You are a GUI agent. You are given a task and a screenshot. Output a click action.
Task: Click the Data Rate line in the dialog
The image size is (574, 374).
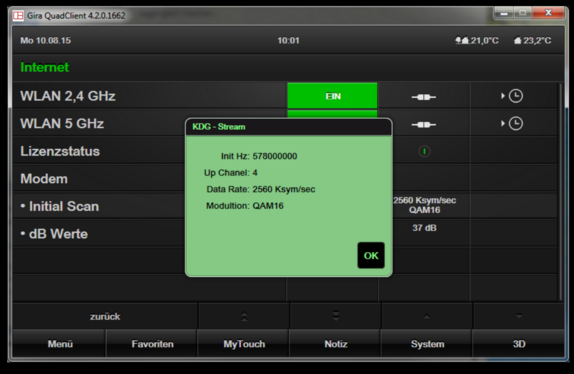tap(261, 189)
